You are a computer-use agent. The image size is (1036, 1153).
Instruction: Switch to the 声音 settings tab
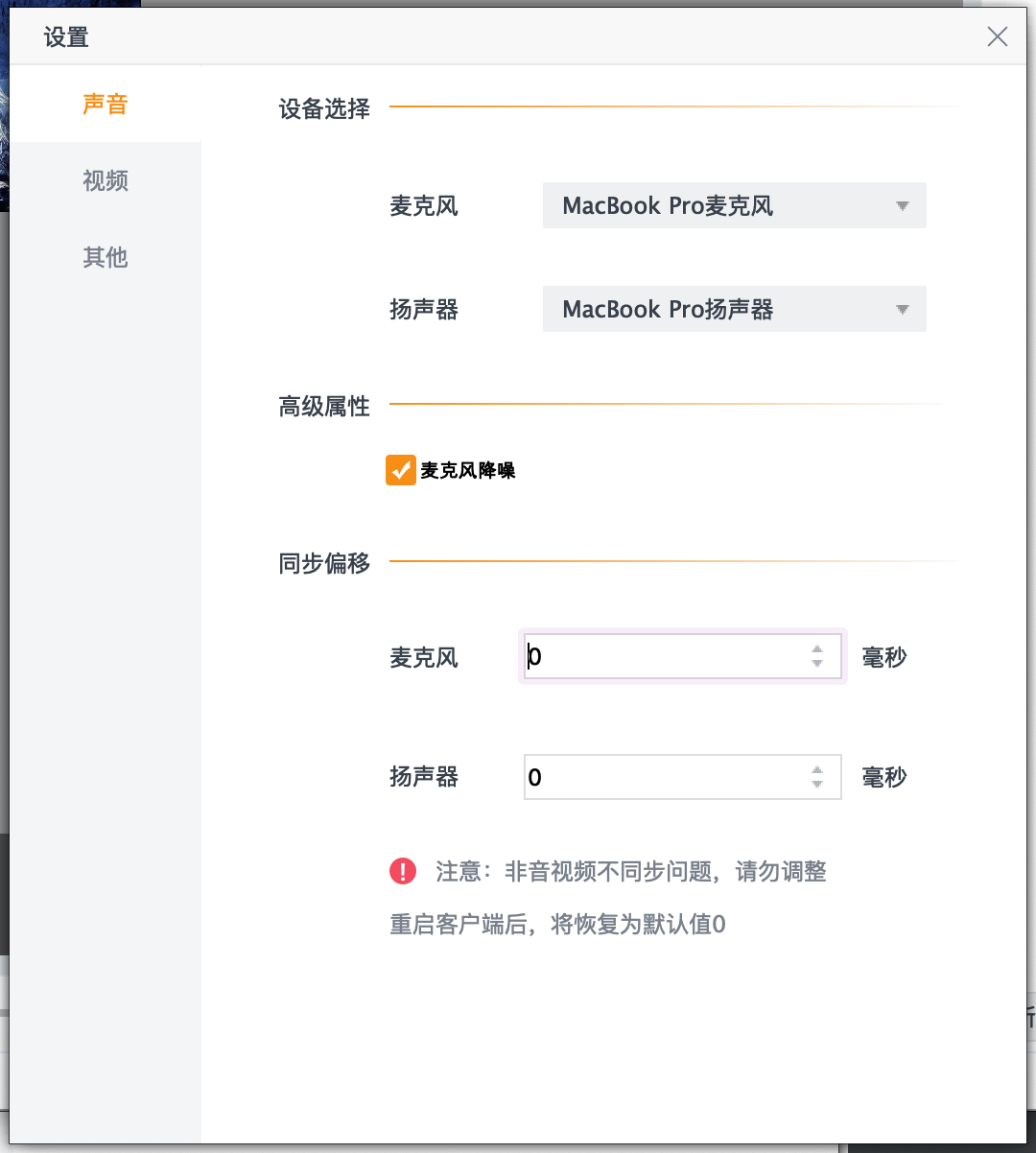pyautogui.click(x=106, y=105)
